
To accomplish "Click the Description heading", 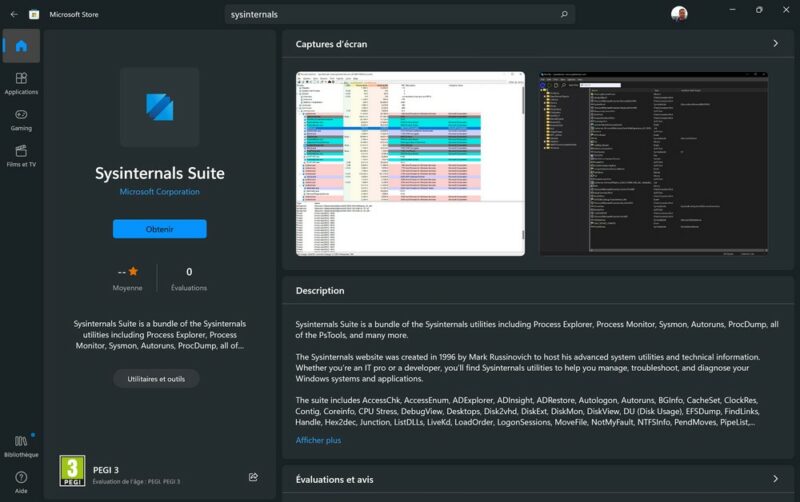I will click(x=320, y=291).
